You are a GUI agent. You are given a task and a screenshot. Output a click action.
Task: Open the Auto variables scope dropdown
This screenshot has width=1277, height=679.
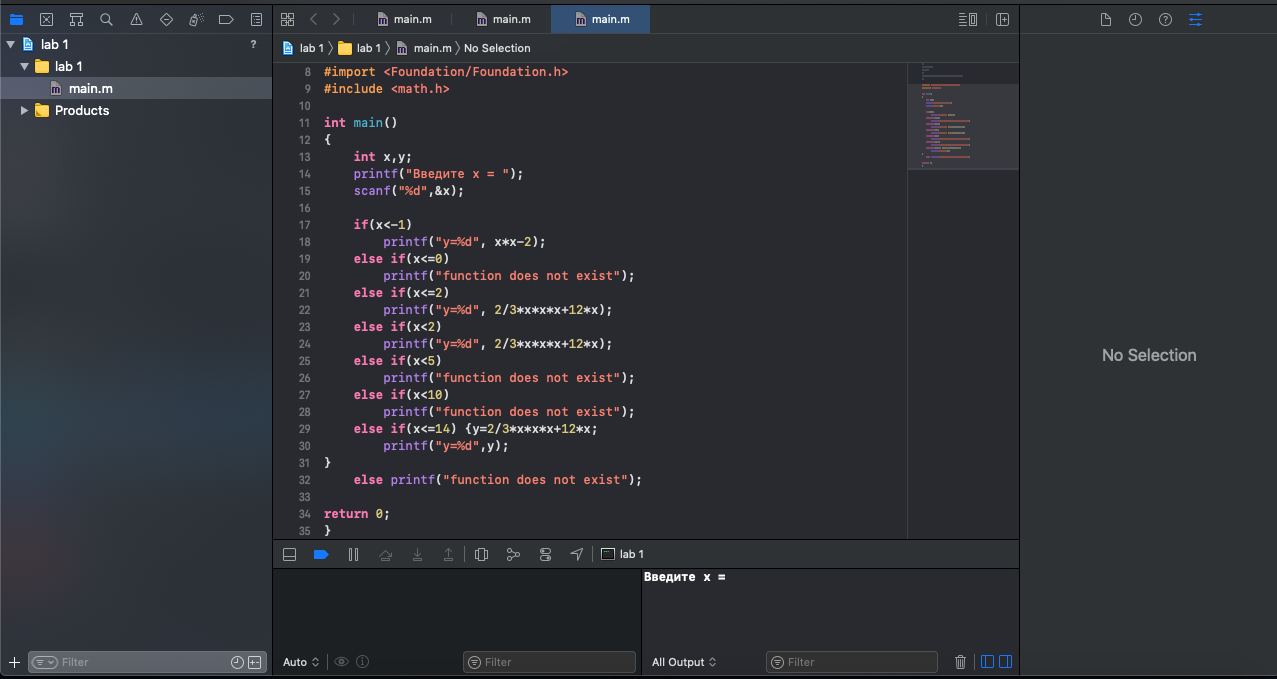[300, 662]
